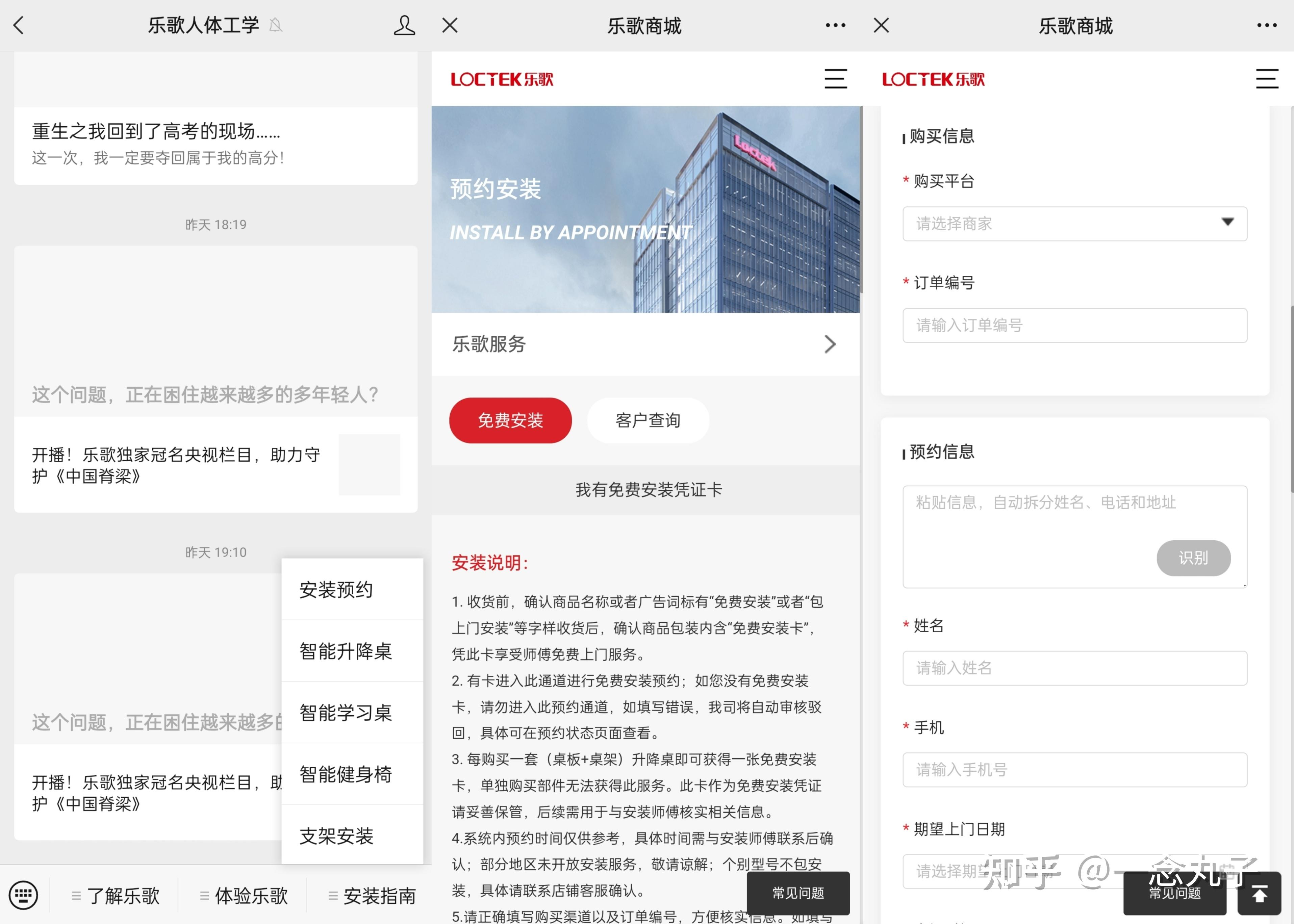The image size is (1294, 924).
Task: Expand the 乐歌服务 section via its chevron
Action: [x=830, y=344]
